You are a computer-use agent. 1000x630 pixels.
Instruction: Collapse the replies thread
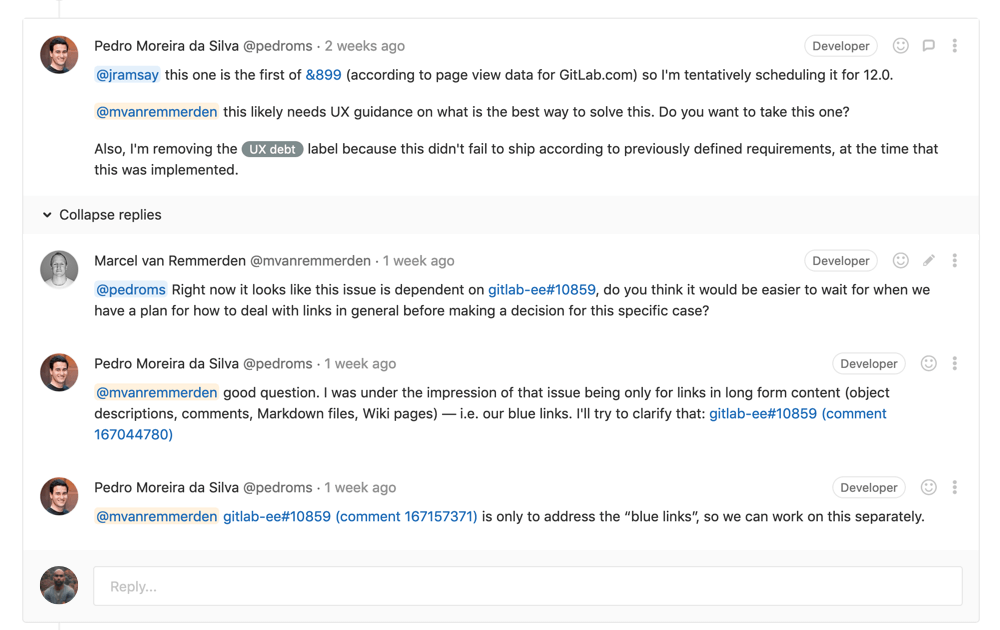(x=101, y=214)
